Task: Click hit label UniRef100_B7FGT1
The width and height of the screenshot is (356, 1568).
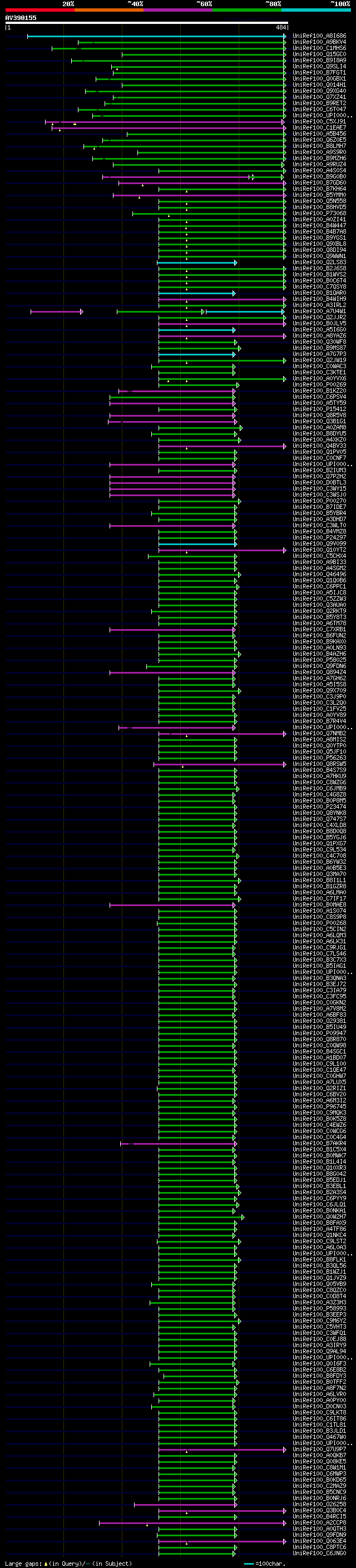Action: coord(319,72)
